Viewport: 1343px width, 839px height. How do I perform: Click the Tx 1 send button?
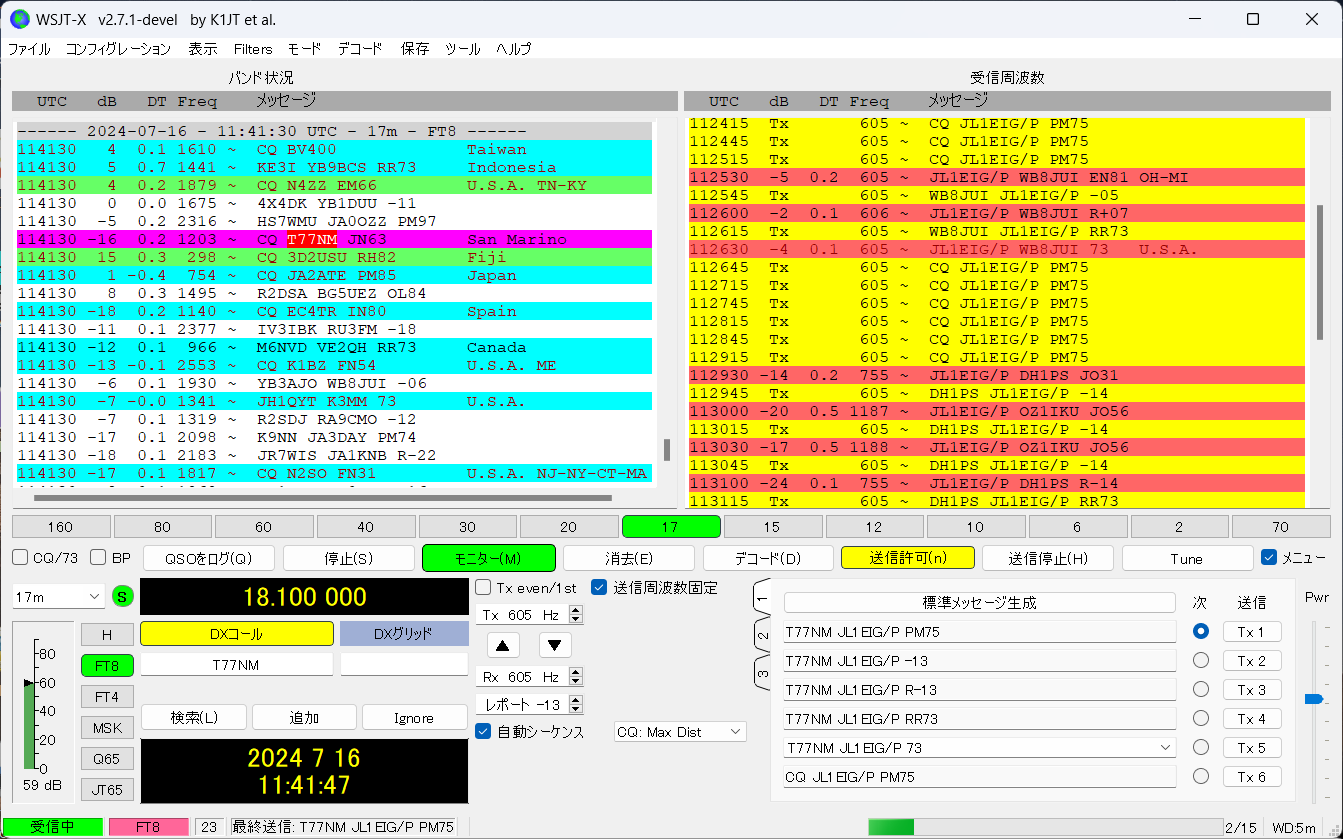click(1252, 632)
